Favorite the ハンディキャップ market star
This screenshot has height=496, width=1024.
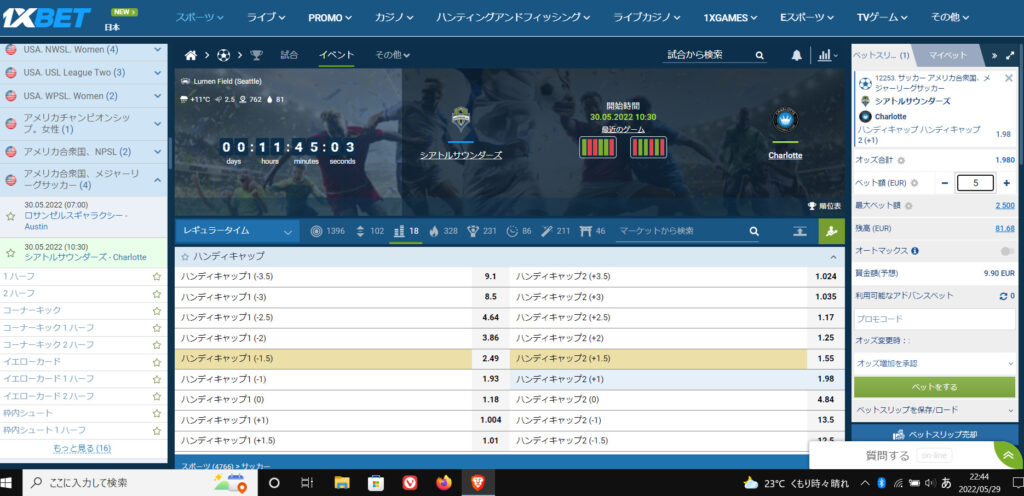click(185, 256)
